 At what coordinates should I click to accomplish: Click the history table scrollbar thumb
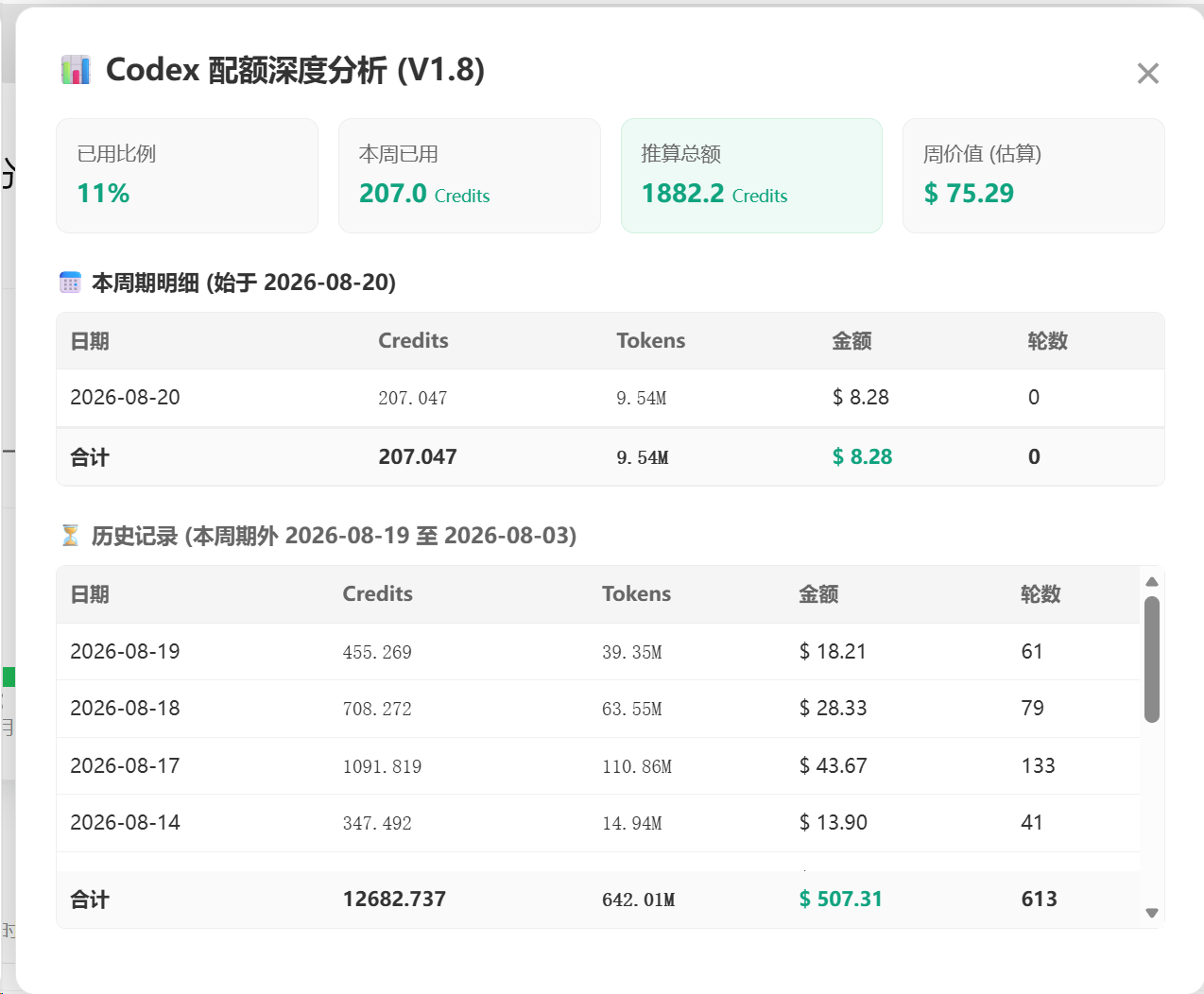click(x=1151, y=660)
